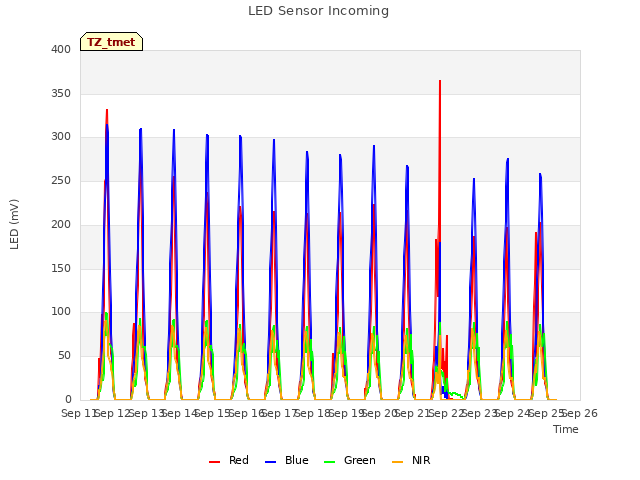This screenshot has width=640, height=480.
Task: Click the 50 y-axis tick label
Action: click(64, 356)
